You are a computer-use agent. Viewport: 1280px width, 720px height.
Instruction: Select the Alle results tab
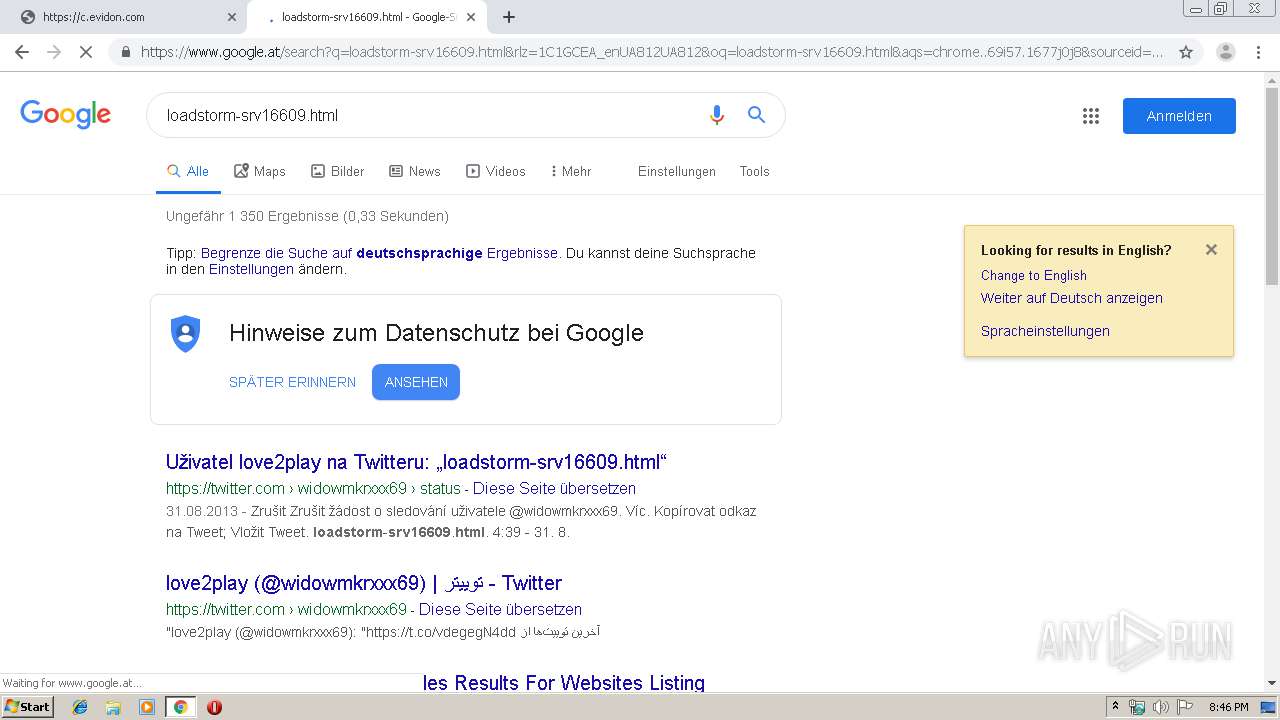(188, 171)
